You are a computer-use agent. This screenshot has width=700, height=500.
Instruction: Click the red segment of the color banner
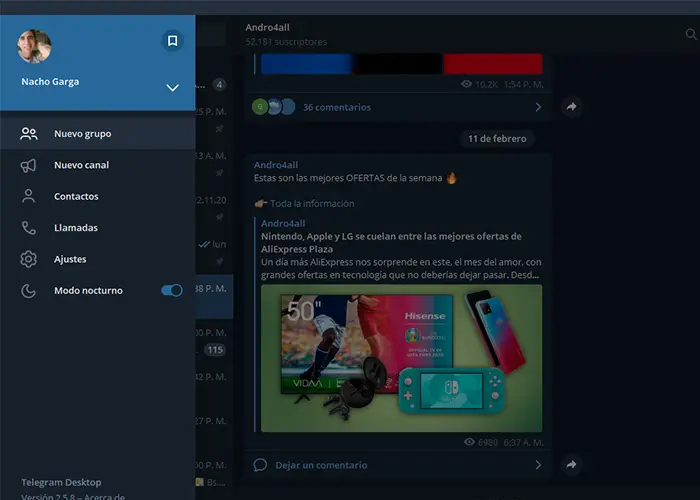click(x=493, y=64)
